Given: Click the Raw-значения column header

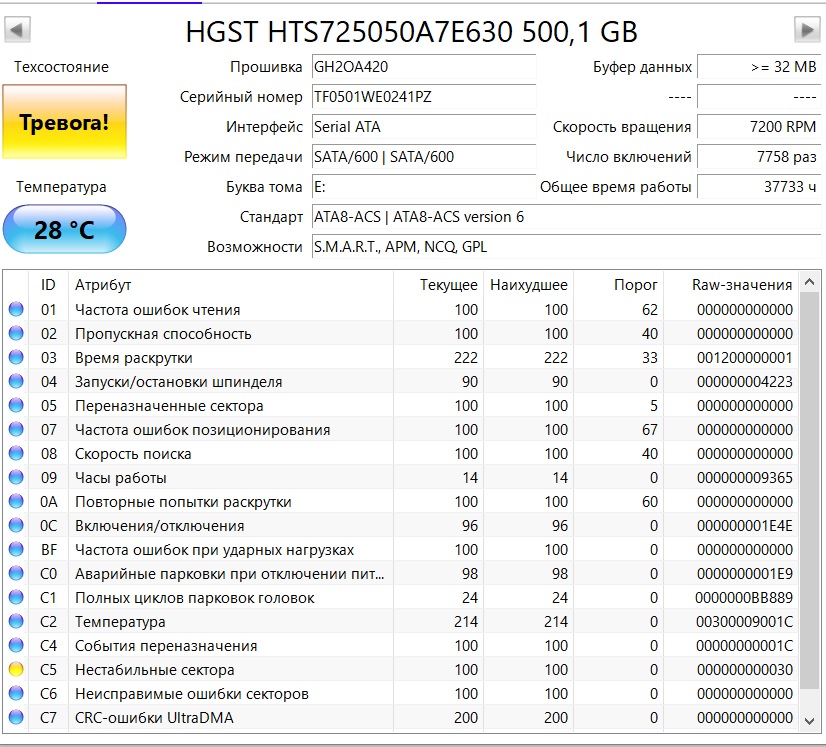Looking at the screenshot, I should tap(741, 285).
